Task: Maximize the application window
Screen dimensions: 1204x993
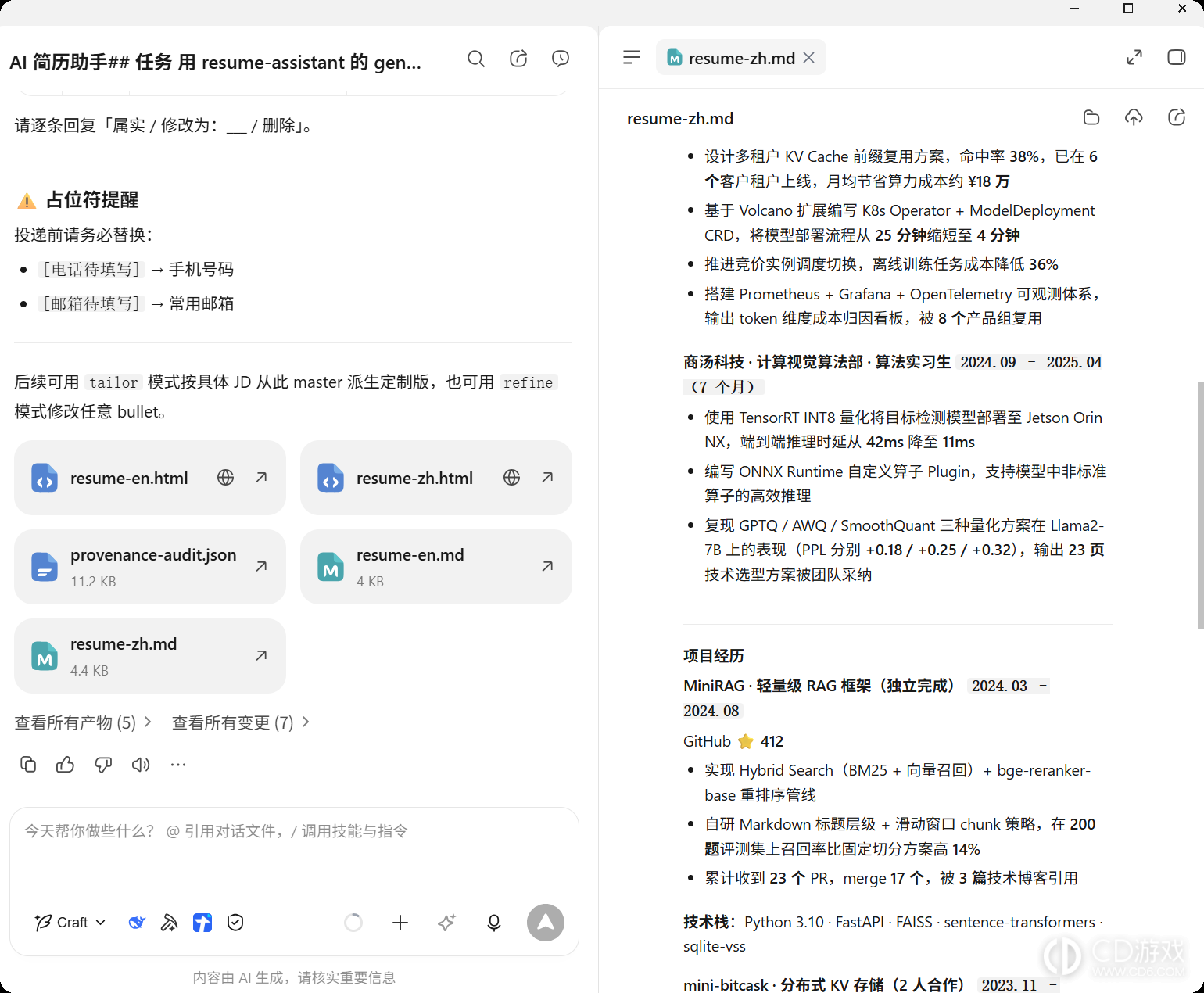Action: pyautogui.click(x=1128, y=9)
